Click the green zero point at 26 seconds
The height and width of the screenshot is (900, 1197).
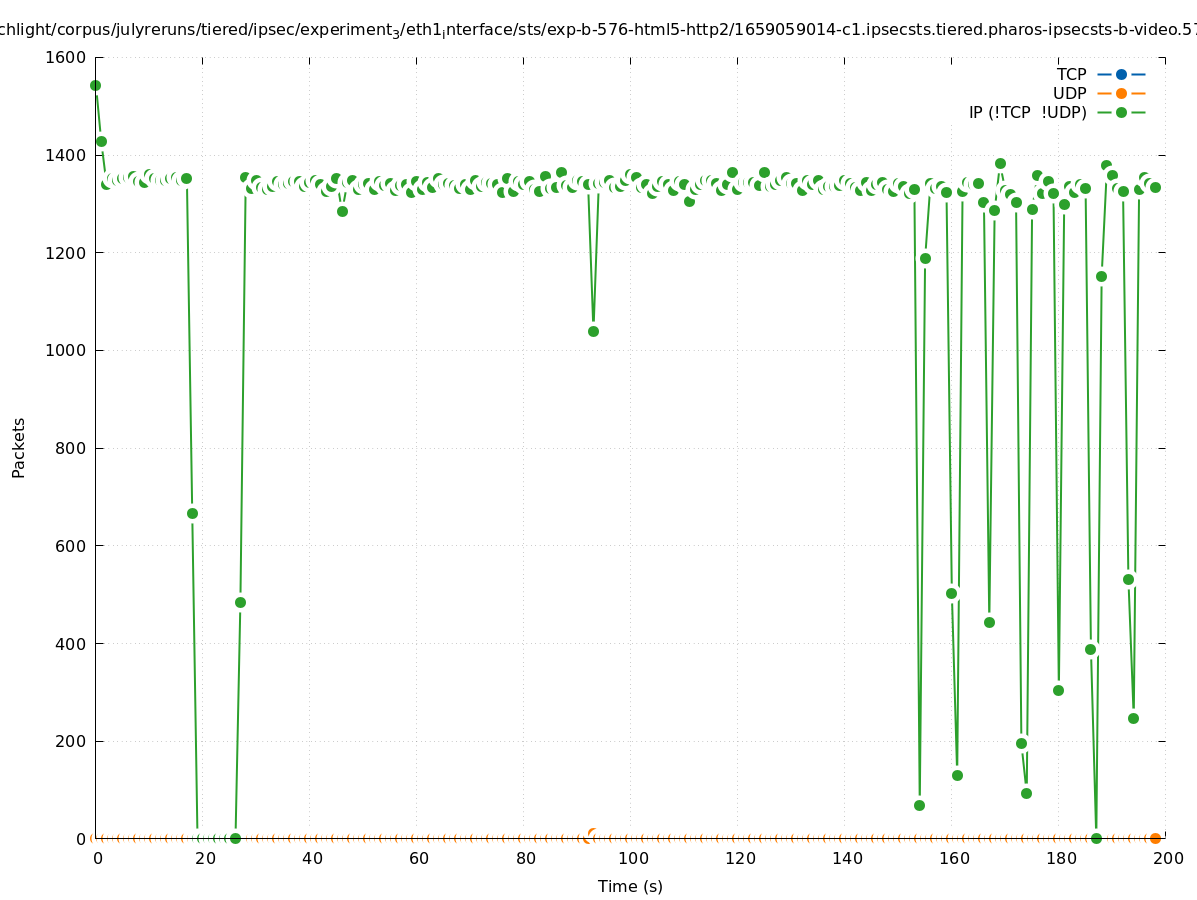click(235, 838)
